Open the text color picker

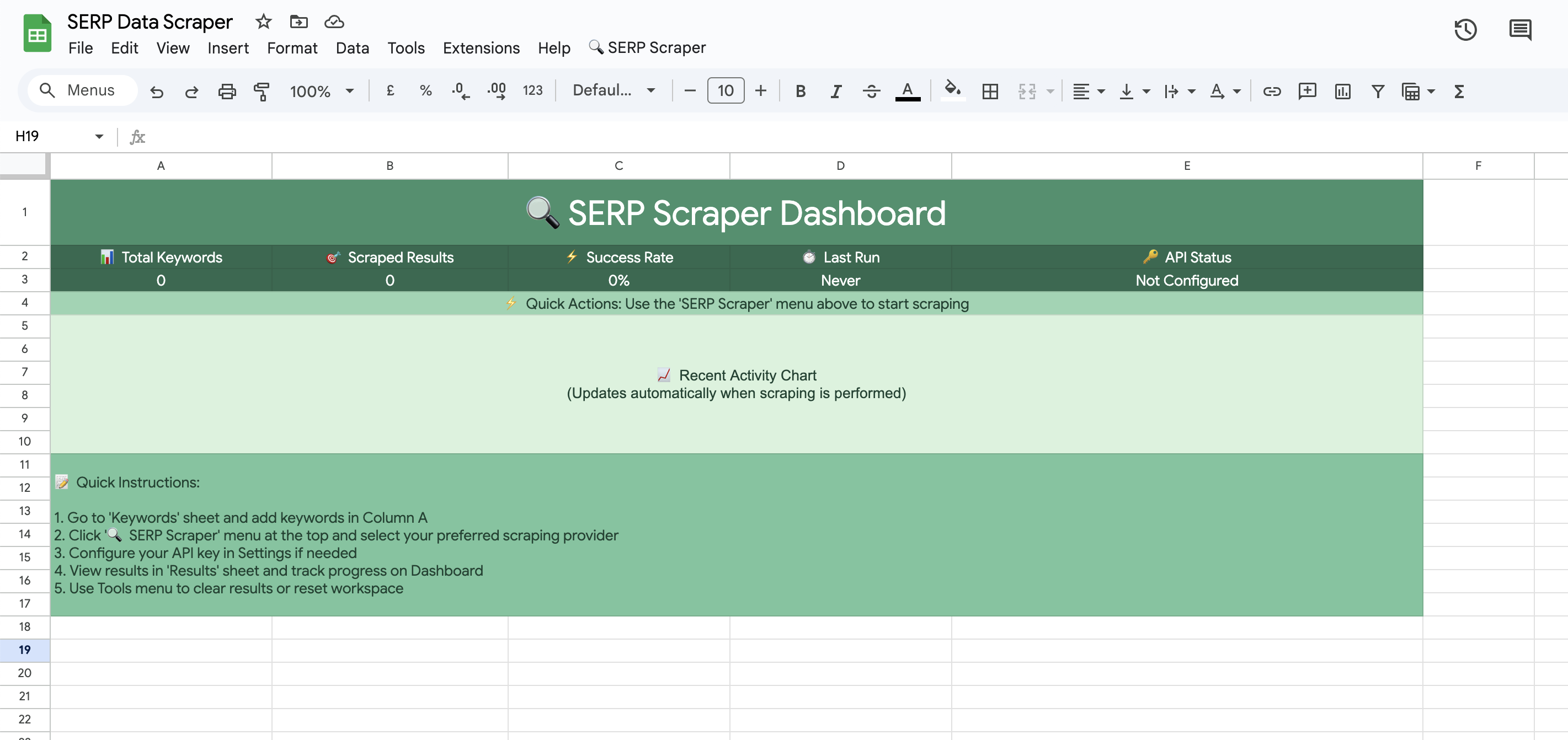point(908,92)
